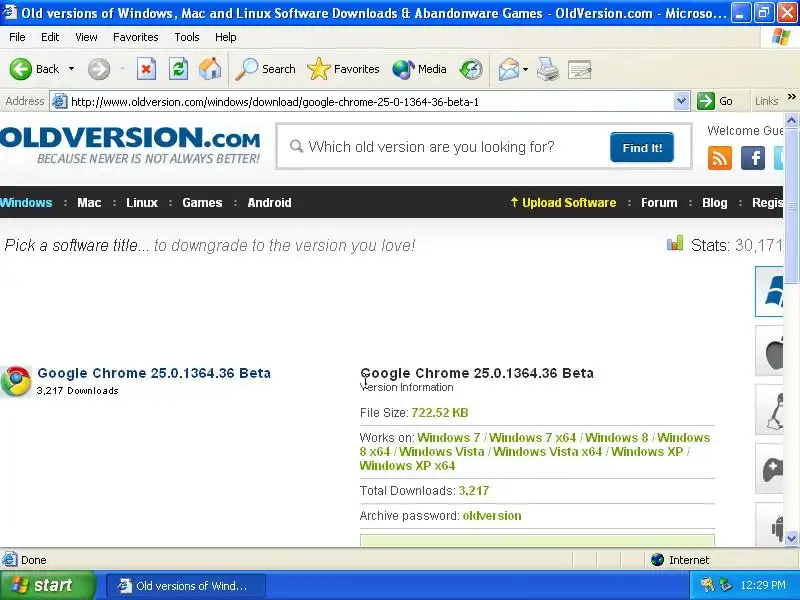Click the Apple logo side tile
800x600 pixels.
769,352
